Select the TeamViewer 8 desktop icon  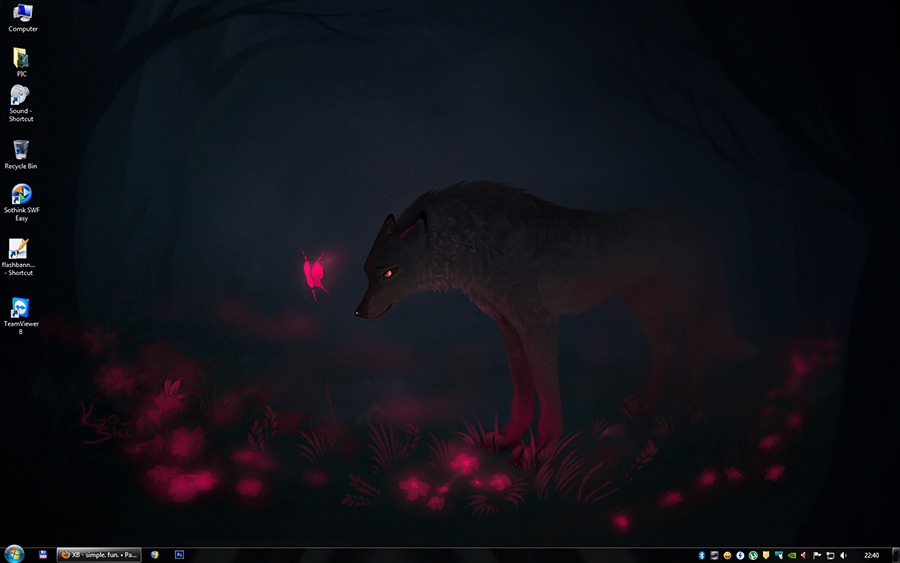point(21,316)
